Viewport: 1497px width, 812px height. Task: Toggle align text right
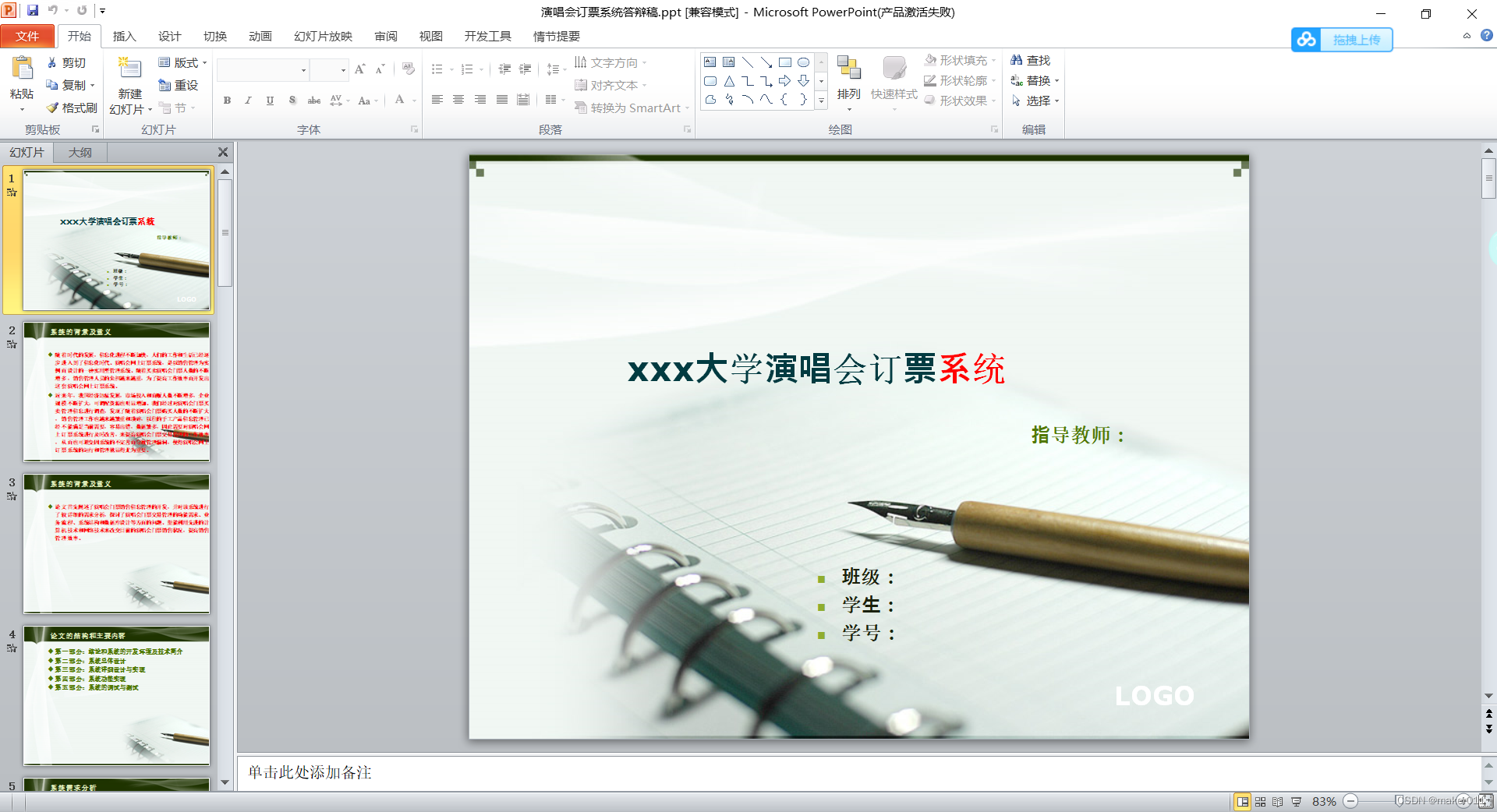pyautogui.click(x=480, y=100)
